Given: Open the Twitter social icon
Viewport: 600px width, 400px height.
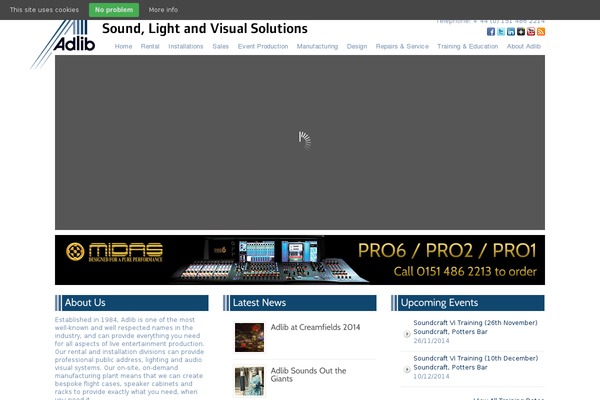Looking at the screenshot, I should [x=501, y=32].
